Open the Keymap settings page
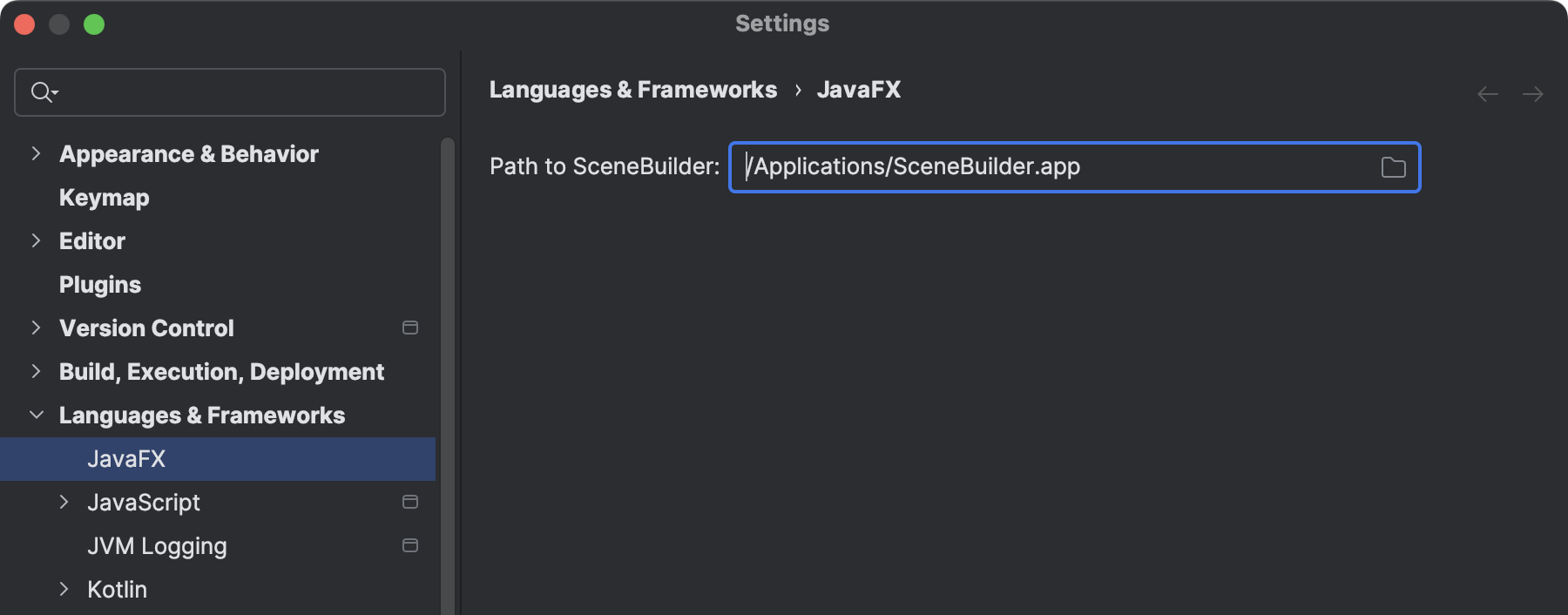The image size is (1568, 615). pos(103,197)
